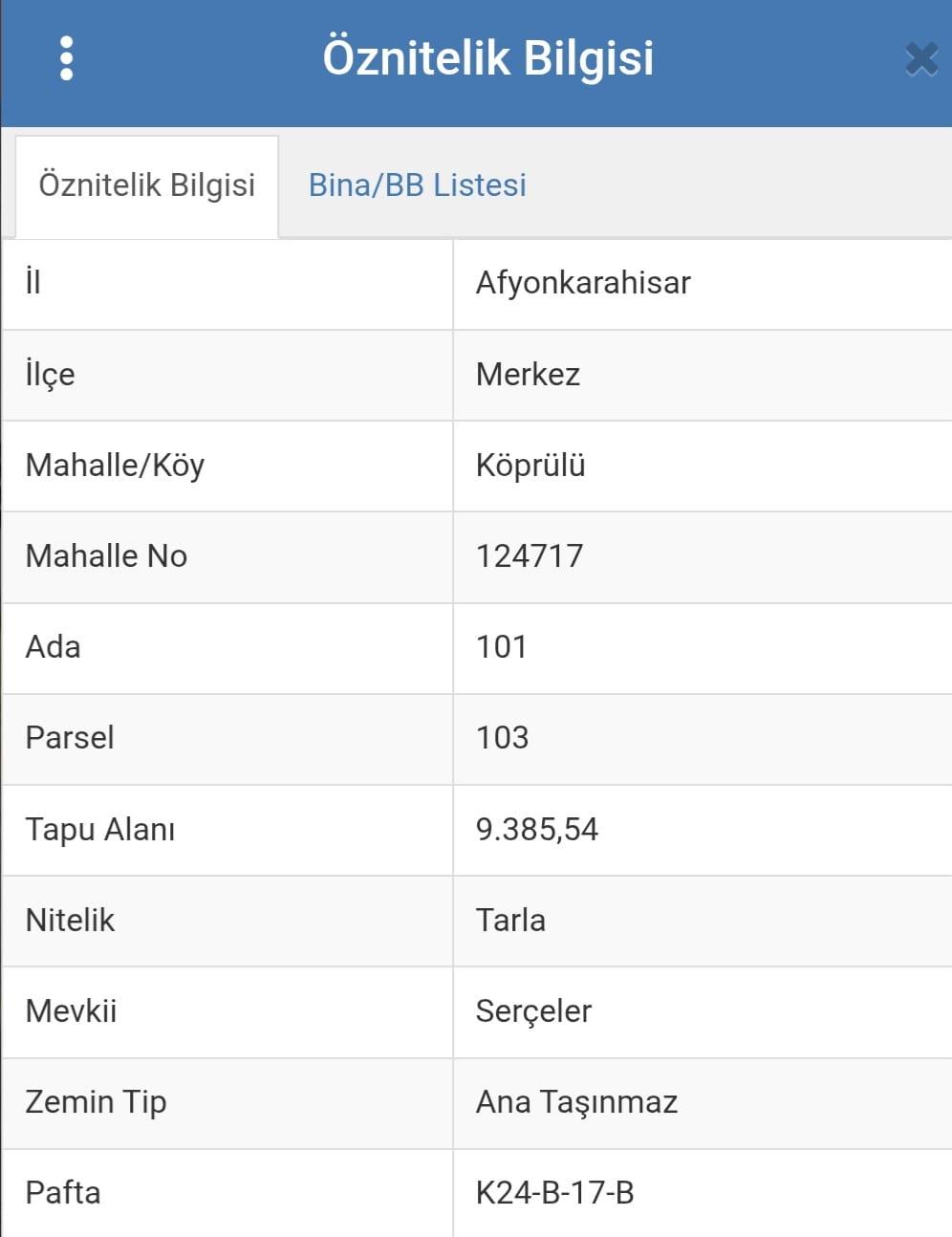Image resolution: width=952 pixels, height=1237 pixels.
Task: Select the Pafta value K24-B-17-B
Action: click(x=554, y=1193)
